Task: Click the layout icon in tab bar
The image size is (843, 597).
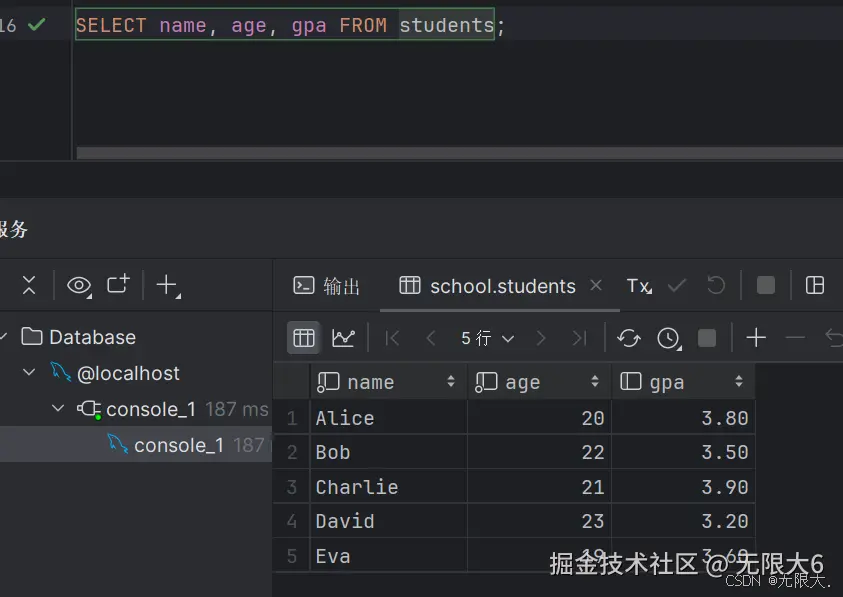Action: [815, 286]
